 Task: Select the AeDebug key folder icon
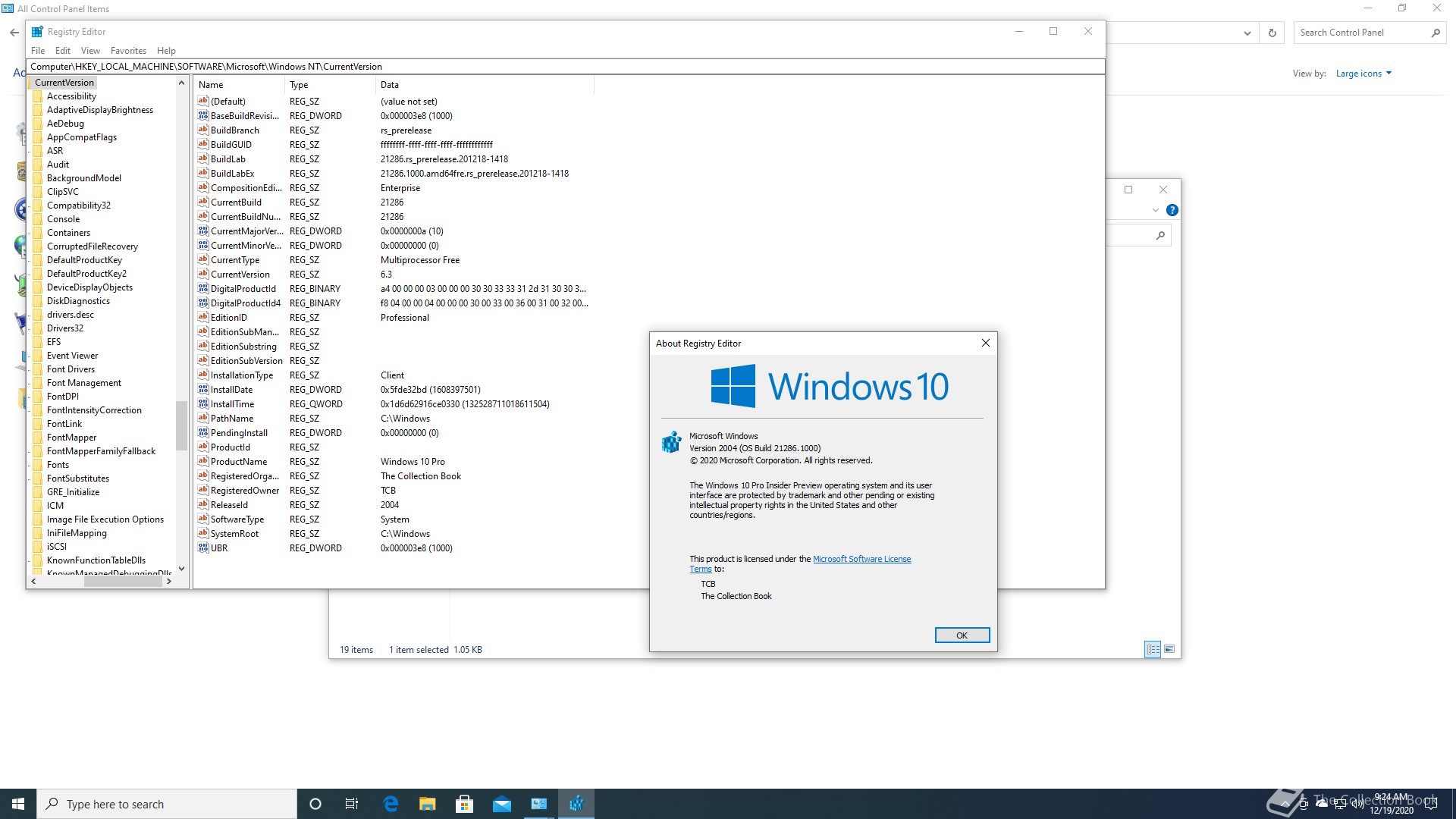(37, 124)
